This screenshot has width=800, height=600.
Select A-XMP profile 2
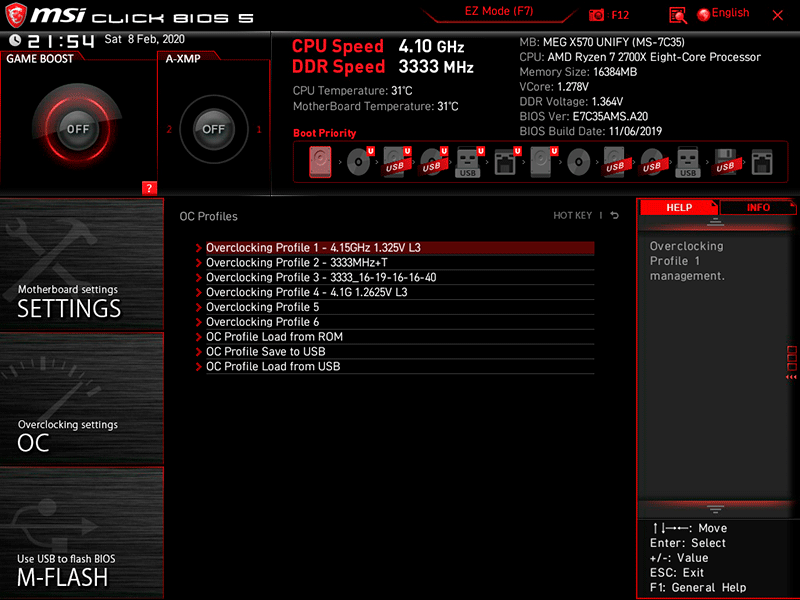(x=169, y=130)
